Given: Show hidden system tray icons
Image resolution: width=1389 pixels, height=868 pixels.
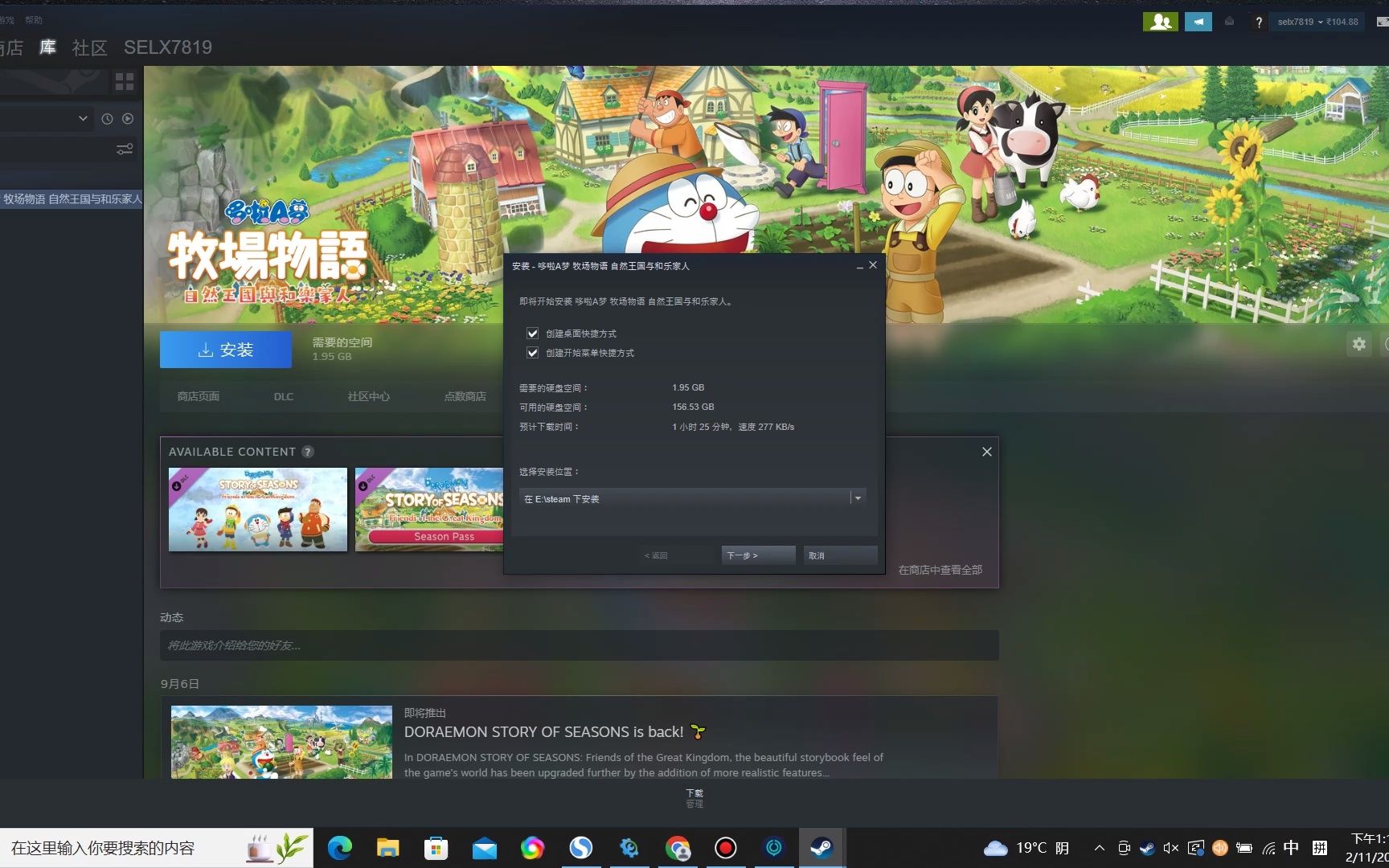Looking at the screenshot, I should click(1100, 848).
